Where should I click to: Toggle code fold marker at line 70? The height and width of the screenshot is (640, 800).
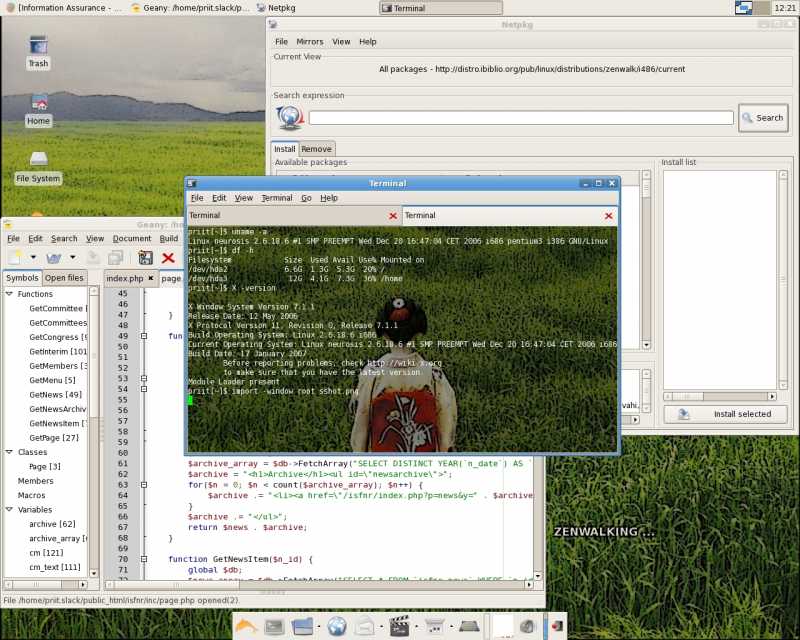click(144, 559)
